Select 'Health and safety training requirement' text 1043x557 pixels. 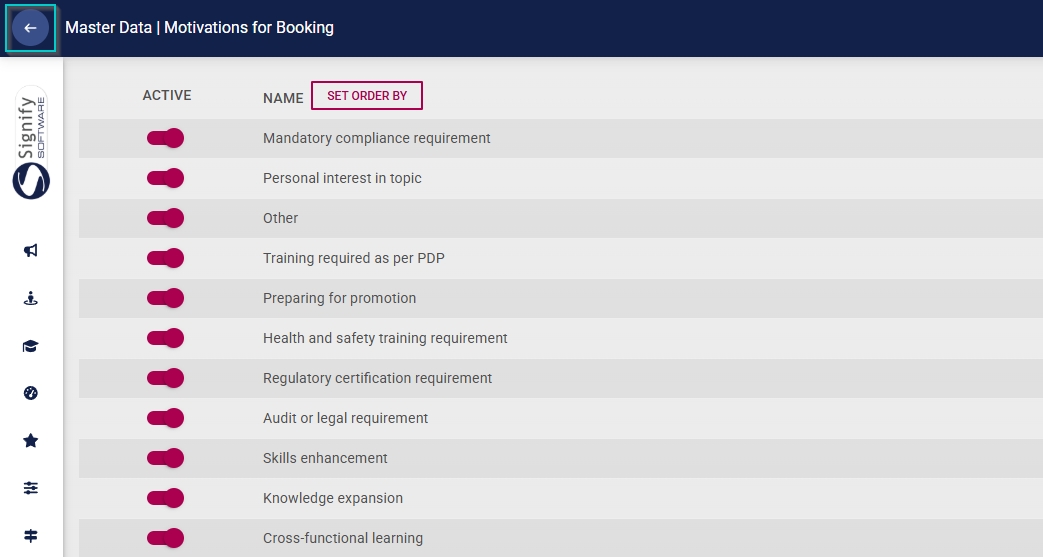(385, 338)
